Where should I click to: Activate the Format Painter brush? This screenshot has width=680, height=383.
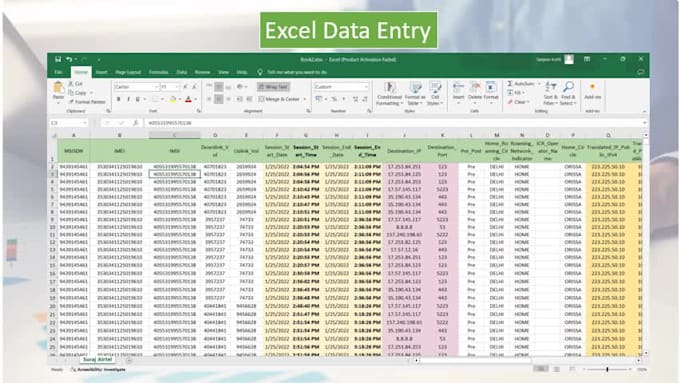[x=71, y=101]
